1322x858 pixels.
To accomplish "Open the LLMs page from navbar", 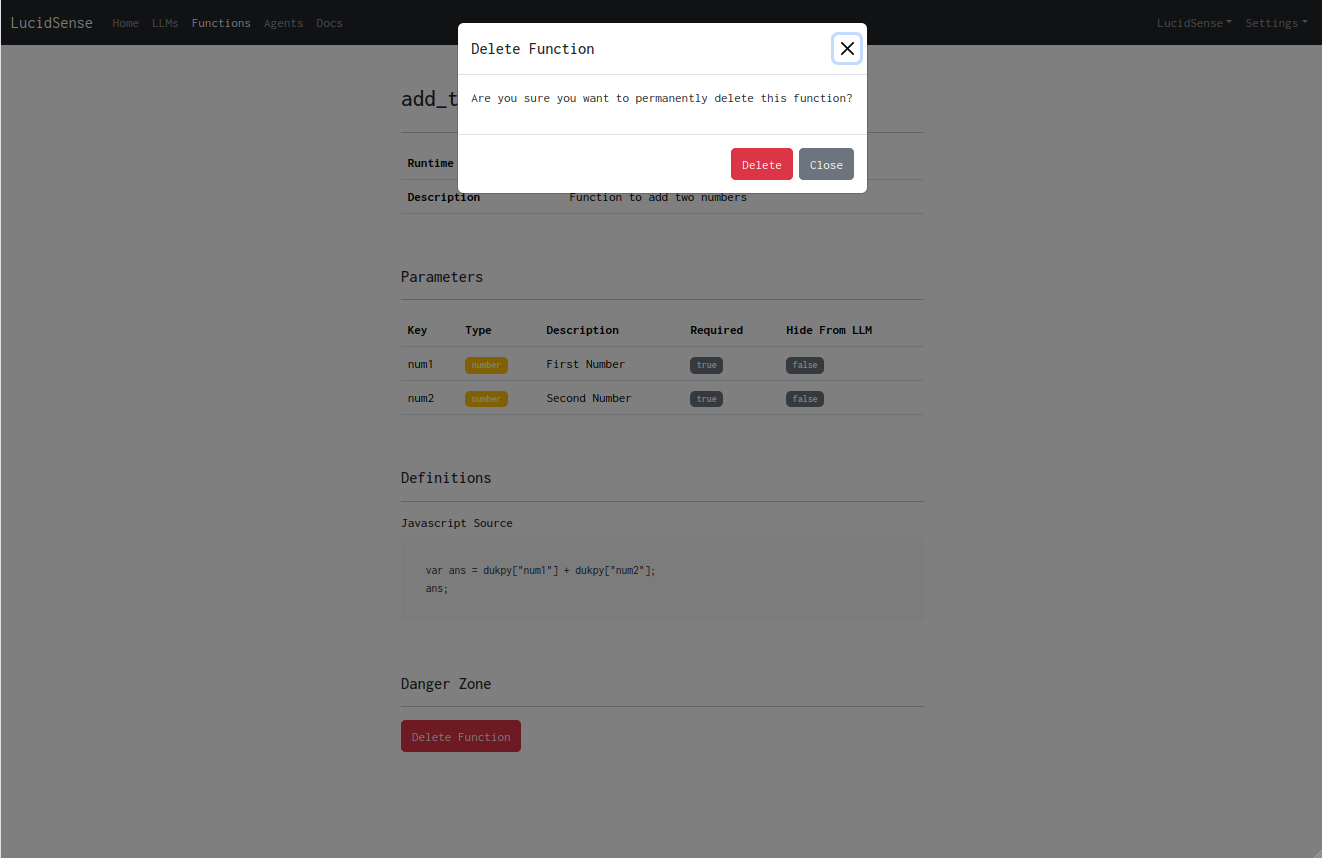I will (165, 23).
